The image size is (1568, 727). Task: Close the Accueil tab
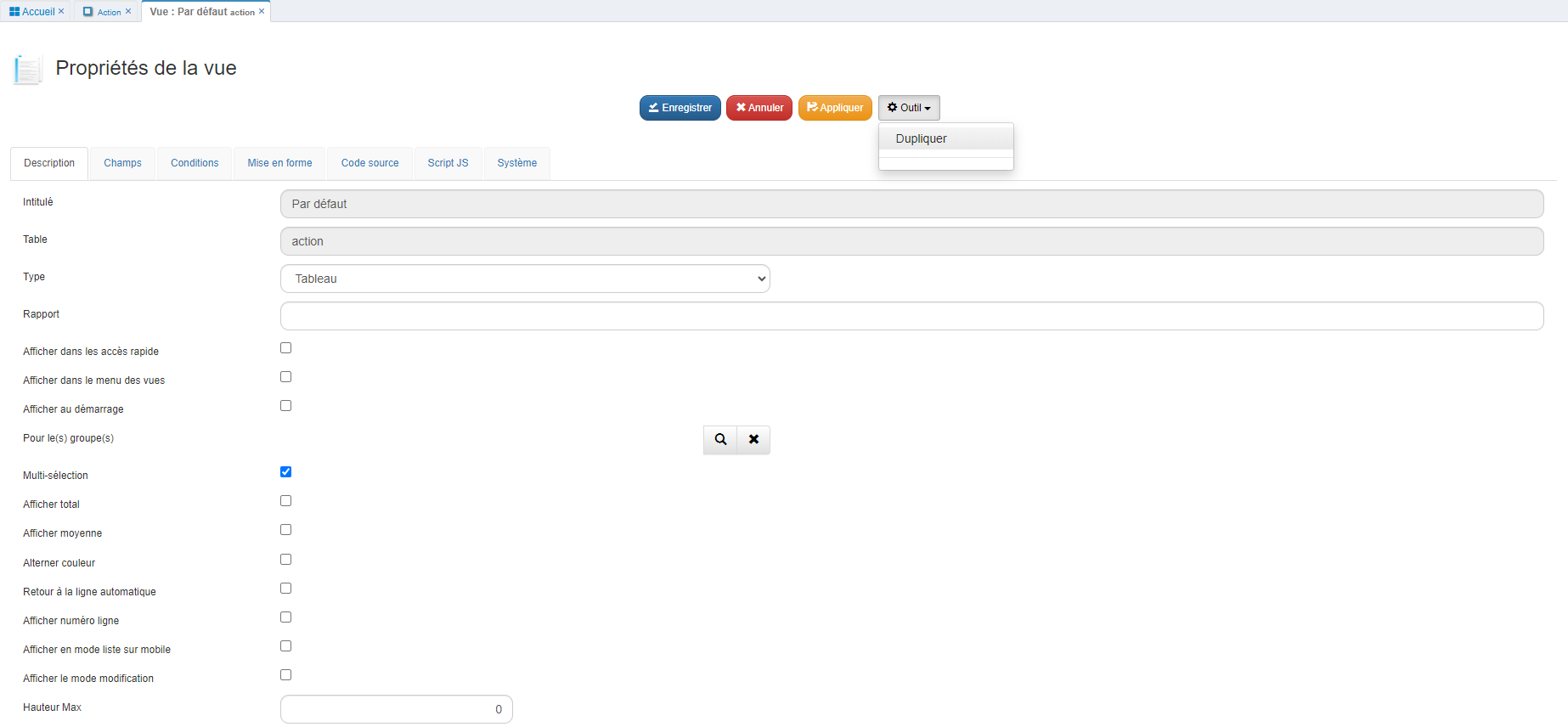click(61, 11)
